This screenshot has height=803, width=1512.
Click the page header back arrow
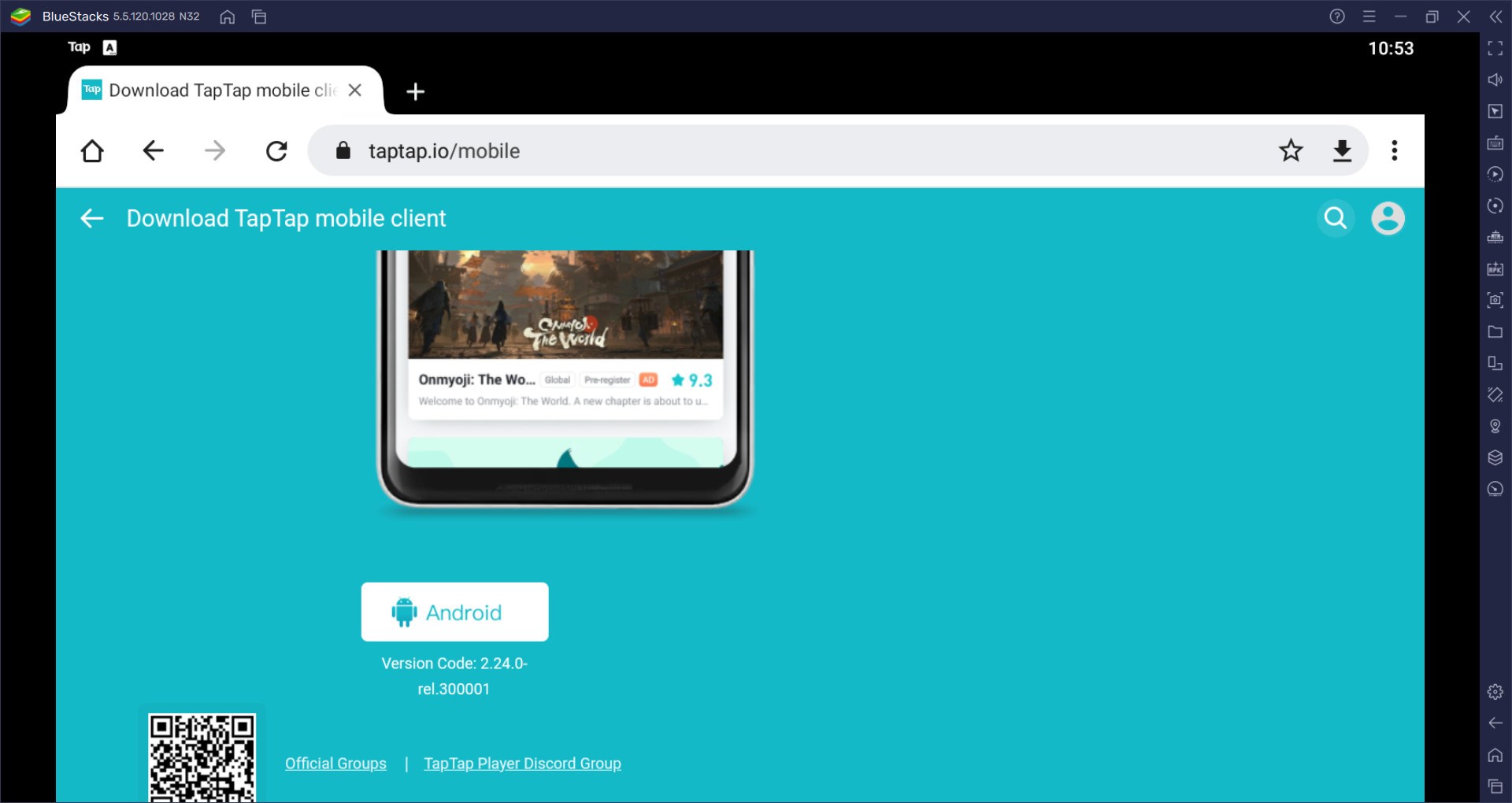point(92,218)
